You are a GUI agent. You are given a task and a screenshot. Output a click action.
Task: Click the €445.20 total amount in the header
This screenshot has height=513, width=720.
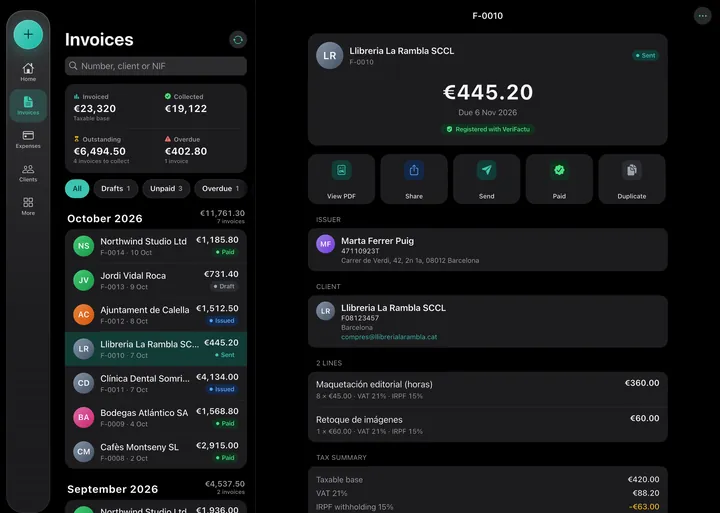488,92
